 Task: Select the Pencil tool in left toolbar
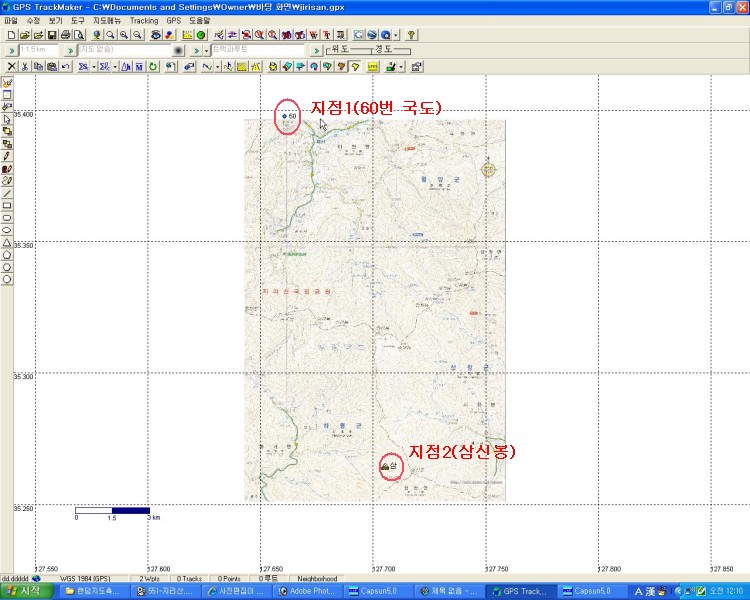pyautogui.click(x=7, y=156)
